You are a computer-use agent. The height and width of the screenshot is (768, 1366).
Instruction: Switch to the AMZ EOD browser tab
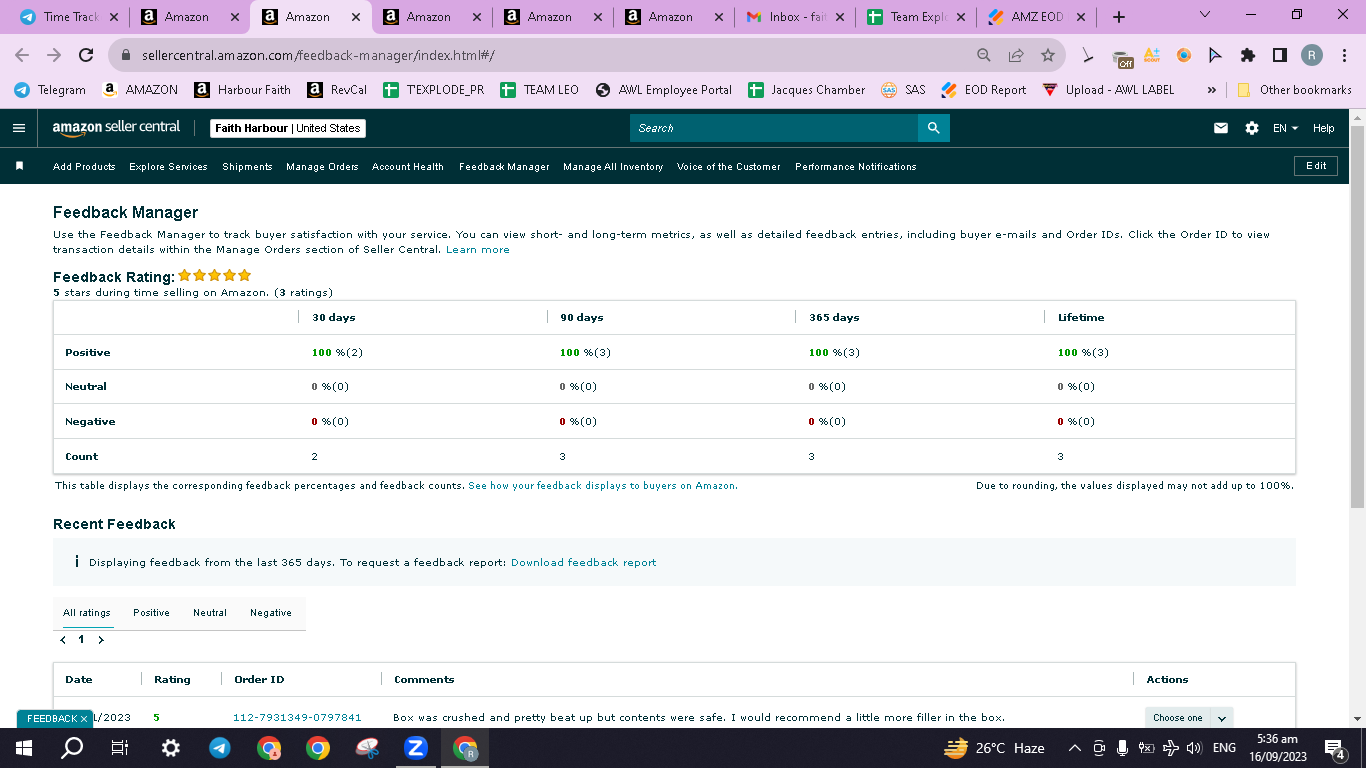tap(1037, 17)
